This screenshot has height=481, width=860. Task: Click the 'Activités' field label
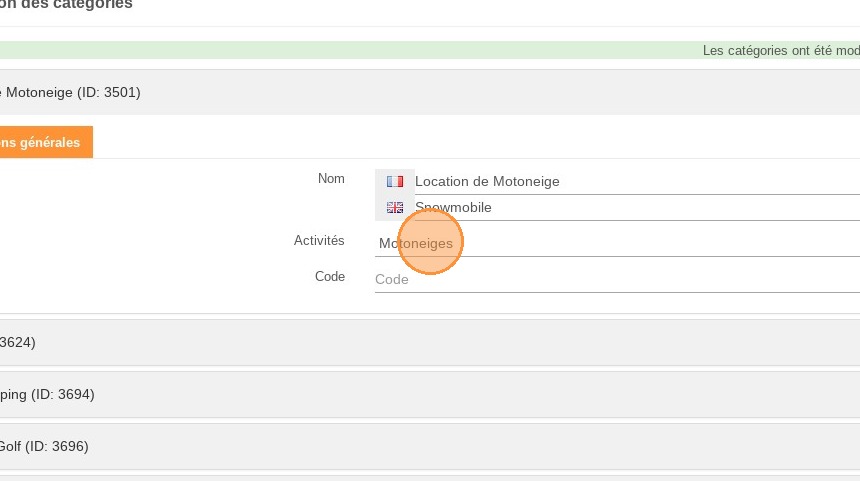(x=319, y=241)
